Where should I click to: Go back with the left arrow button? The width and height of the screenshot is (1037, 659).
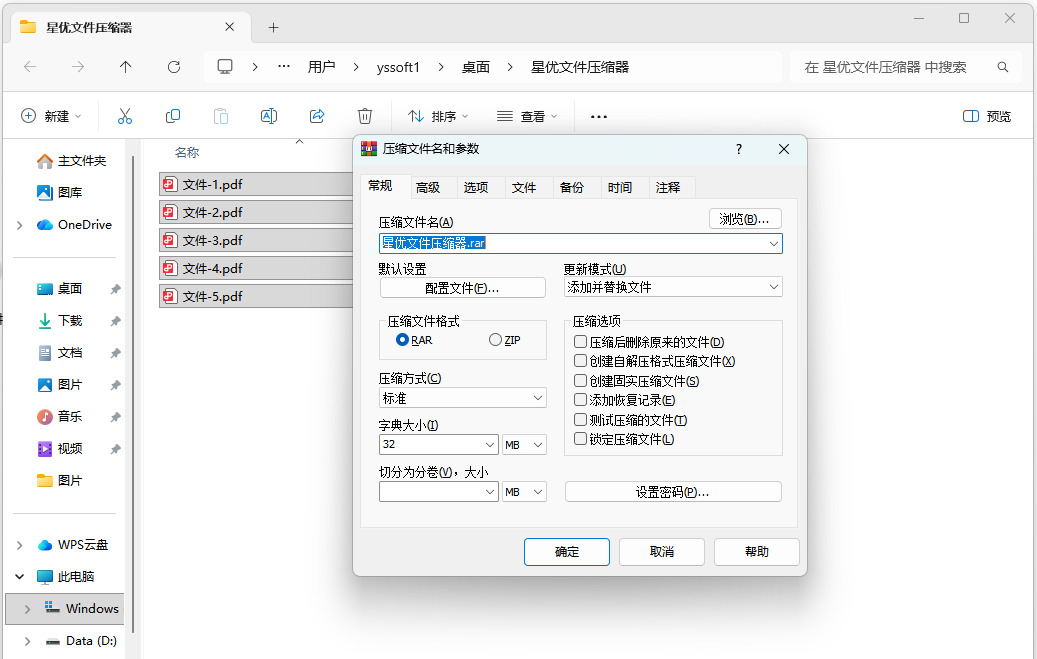point(30,67)
